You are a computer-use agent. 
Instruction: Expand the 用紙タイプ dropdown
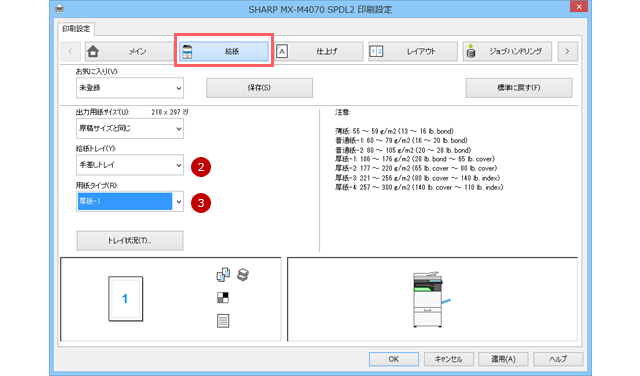tap(130, 201)
